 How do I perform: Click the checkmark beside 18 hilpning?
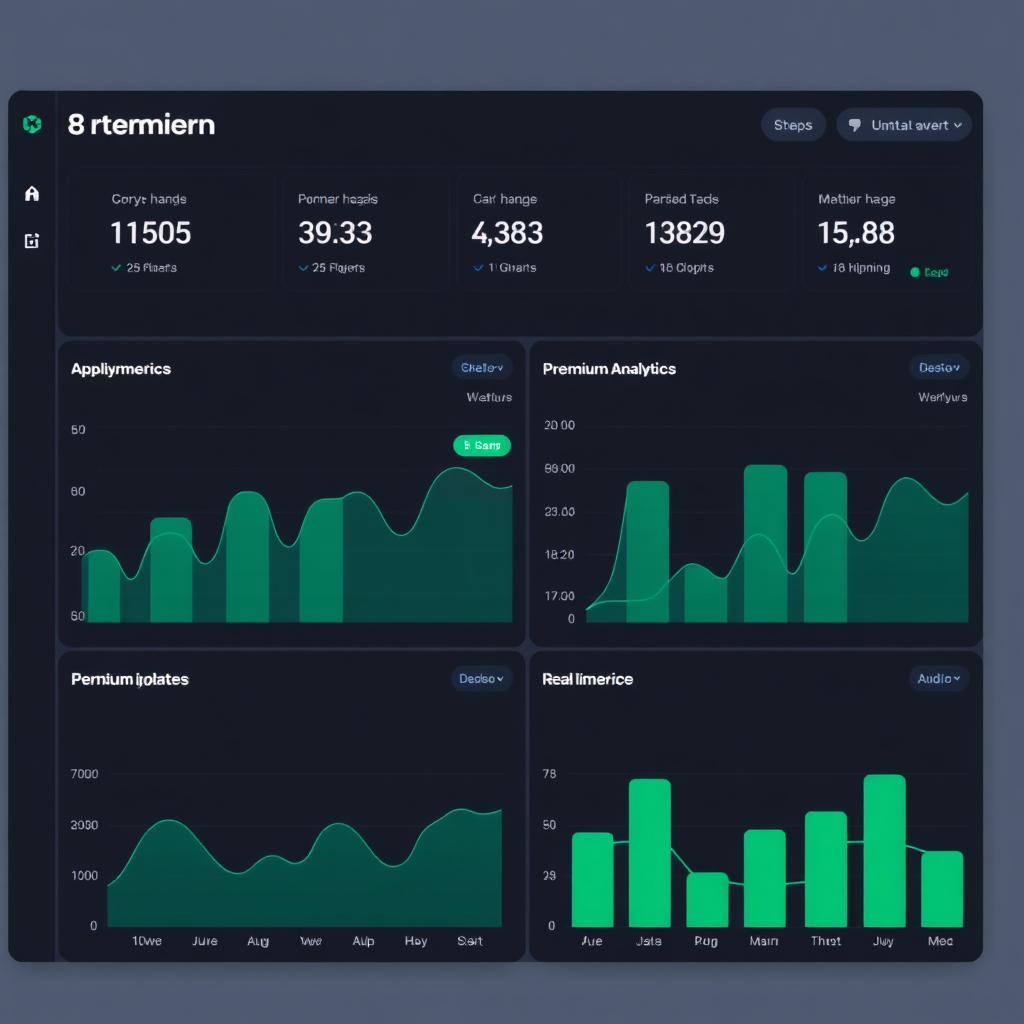tap(822, 268)
